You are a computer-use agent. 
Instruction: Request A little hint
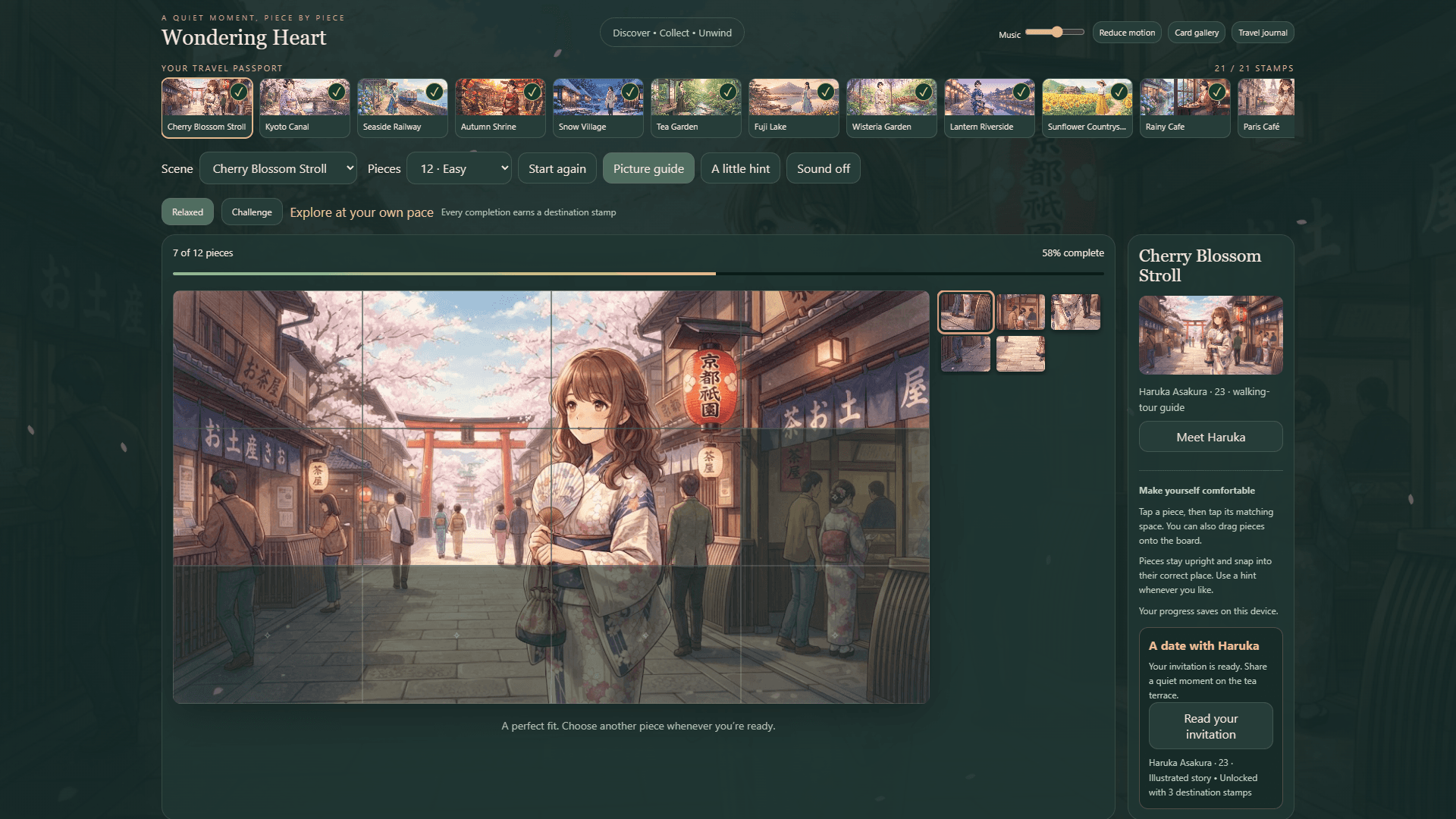tap(740, 168)
